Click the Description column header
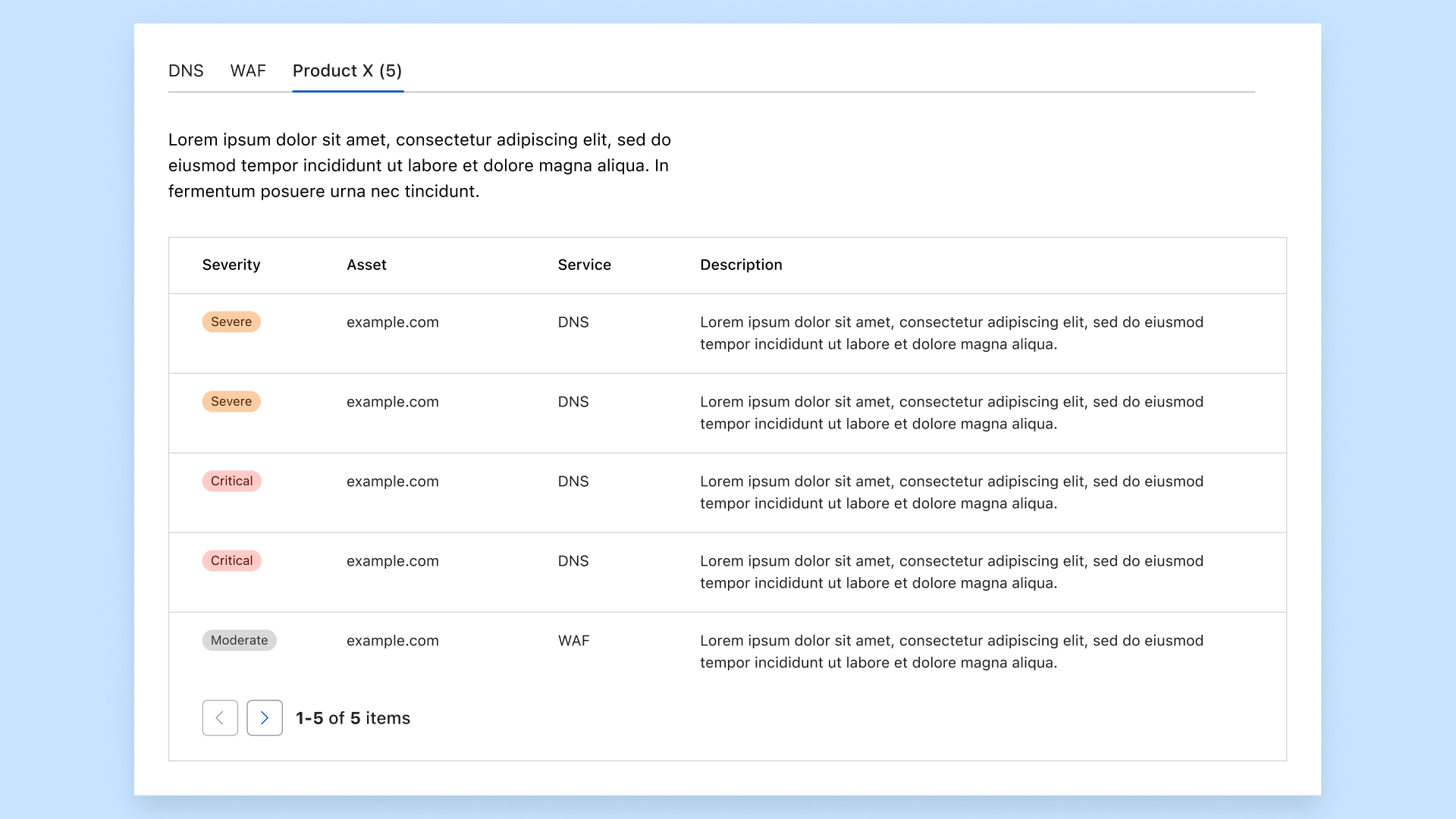1456x819 pixels. pyautogui.click(x=741, y=265)
